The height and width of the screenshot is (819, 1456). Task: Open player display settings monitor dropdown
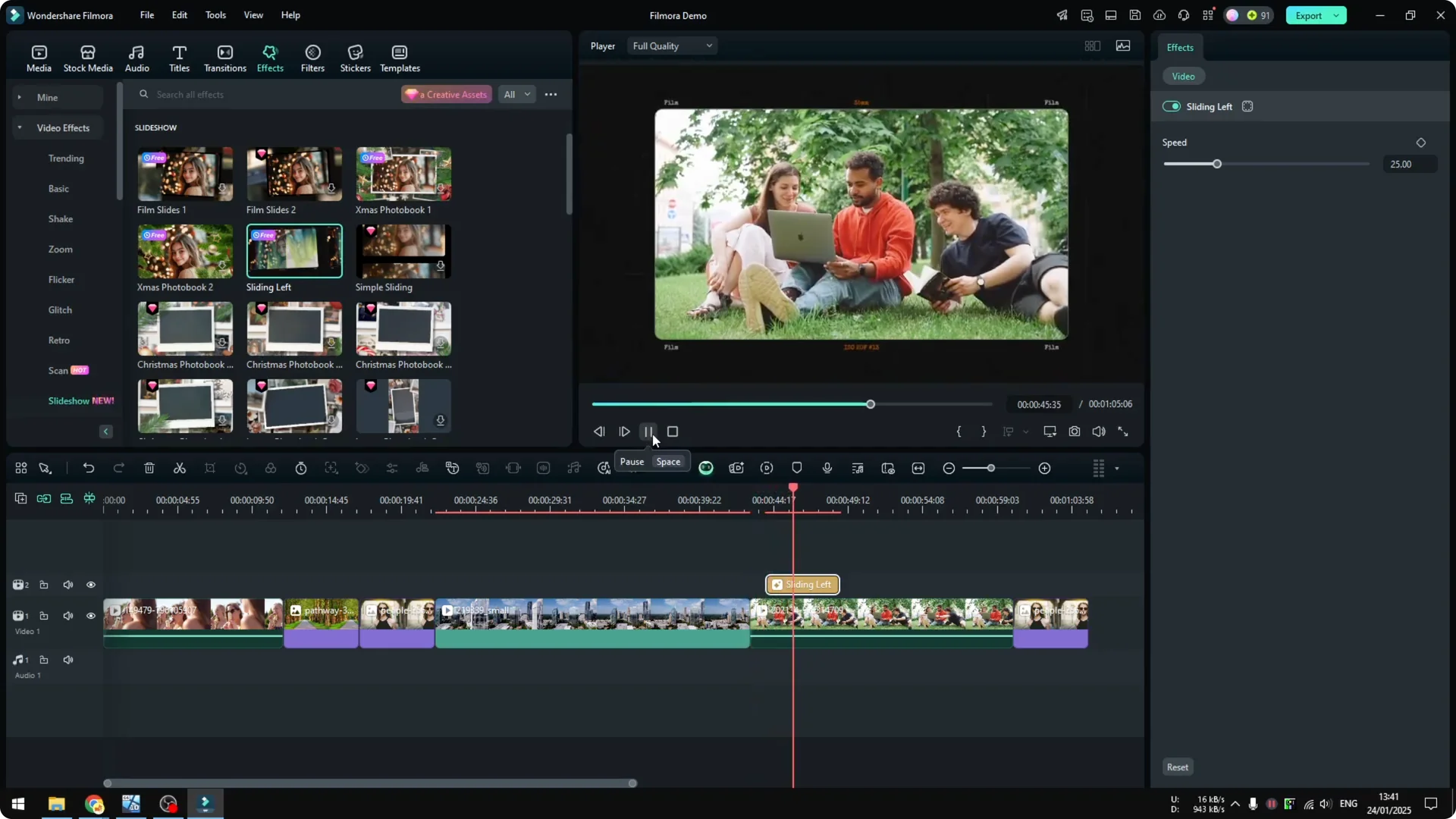click(x=1050, y=431)
